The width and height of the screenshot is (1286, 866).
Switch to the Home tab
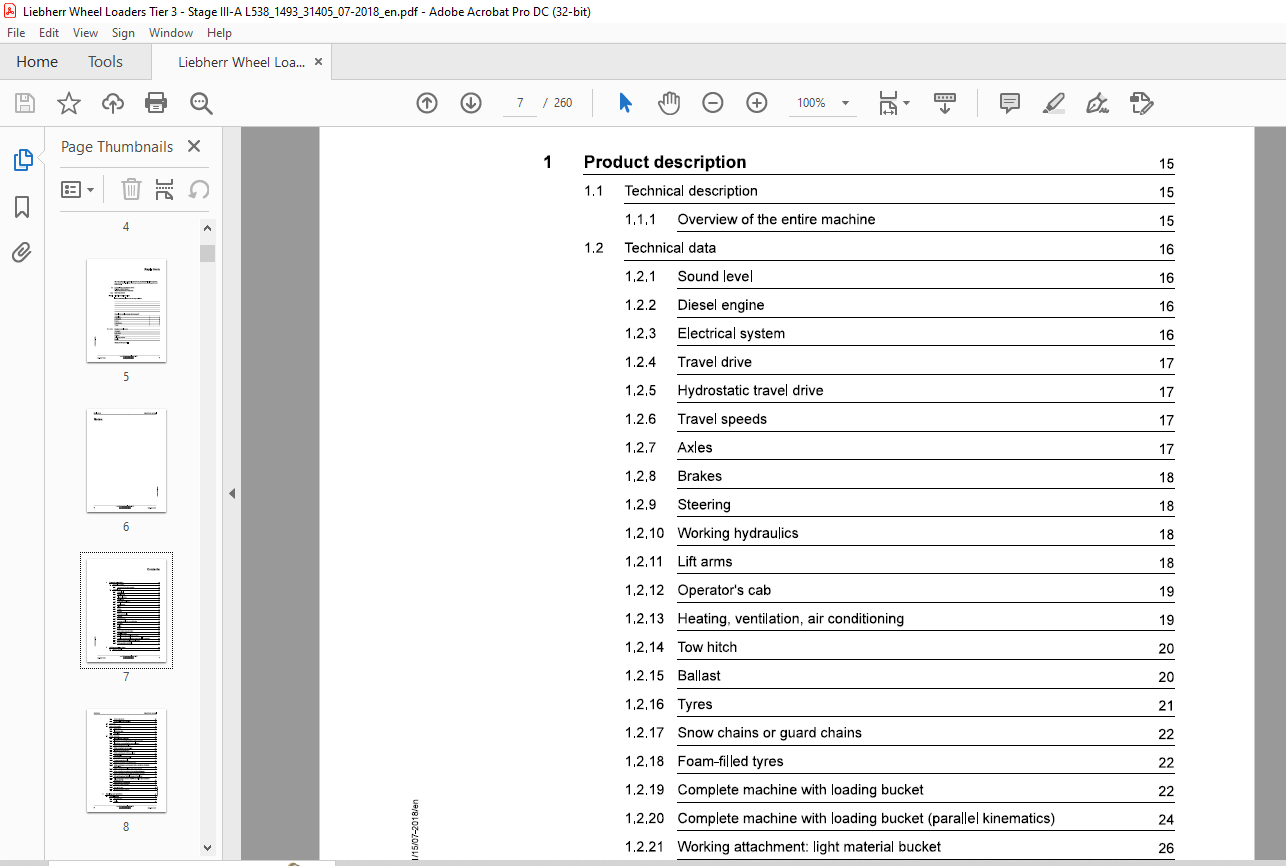(37, 62)
